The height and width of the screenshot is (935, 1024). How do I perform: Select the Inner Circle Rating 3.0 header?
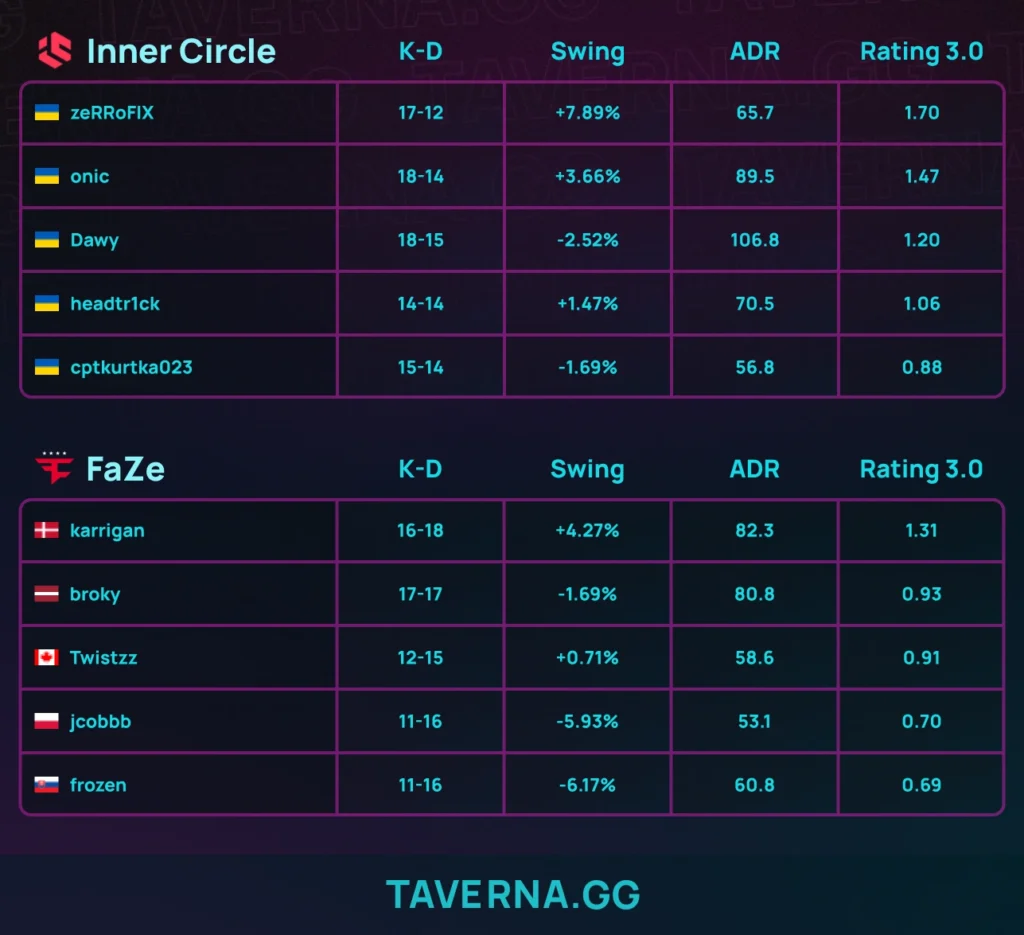(x=921, y=51)
